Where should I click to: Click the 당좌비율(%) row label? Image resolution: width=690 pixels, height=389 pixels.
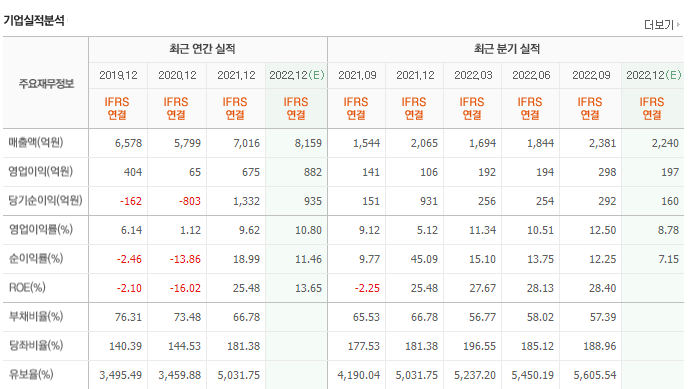pyautogui.click(x=36, y=346)
